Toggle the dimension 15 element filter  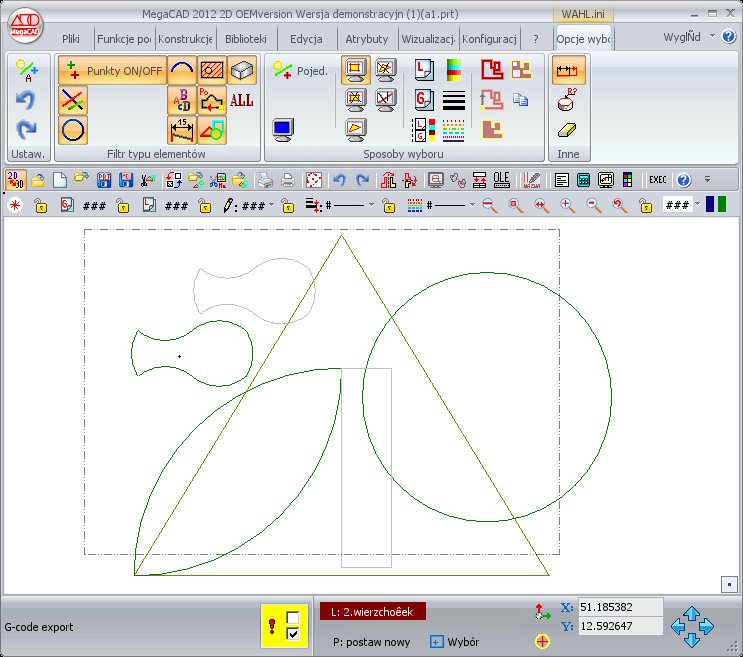tap(182, 130)
